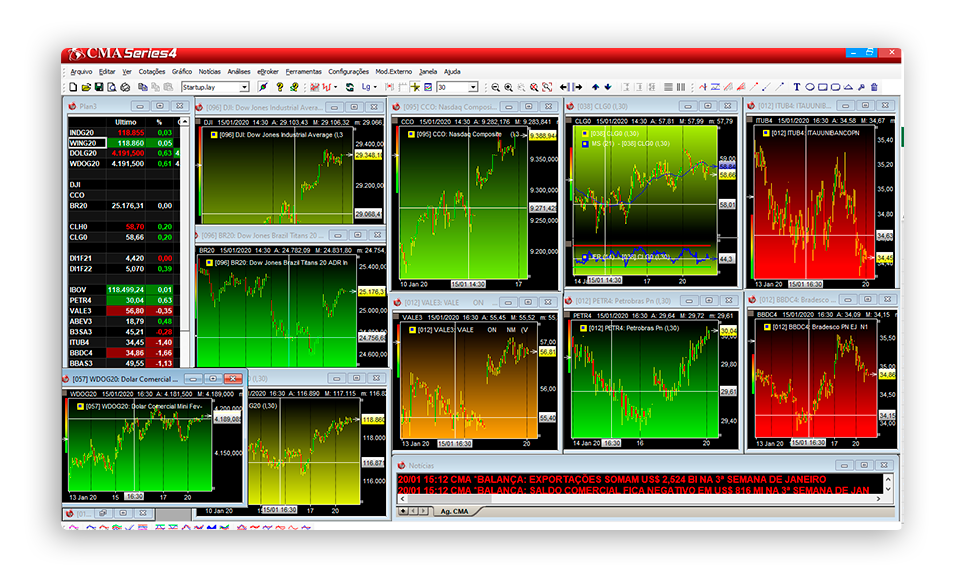Click the horizontal tile windows icon
This screenshot has height=578, width=964.
[x=668, y=87]
